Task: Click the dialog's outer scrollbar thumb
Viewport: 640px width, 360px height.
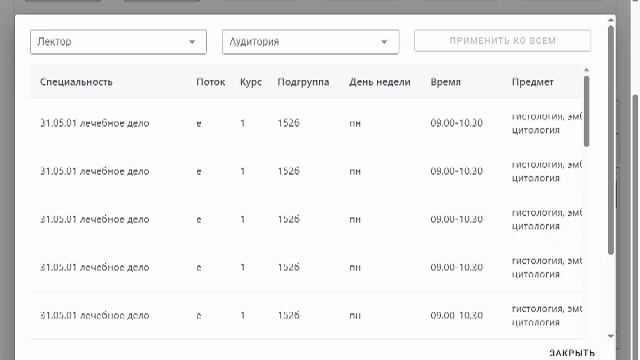Action: pyautogui.click(x=611, y=140)
